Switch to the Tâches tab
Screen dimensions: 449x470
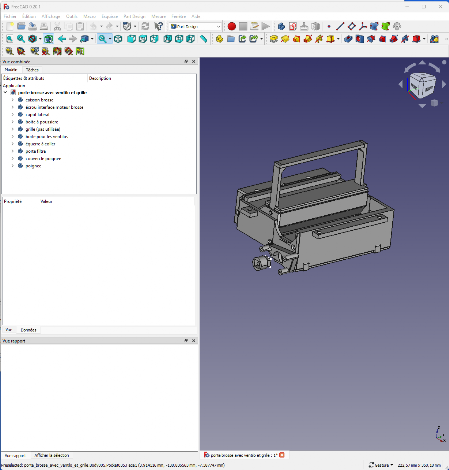pyautogui.click(x=32, y=69)
